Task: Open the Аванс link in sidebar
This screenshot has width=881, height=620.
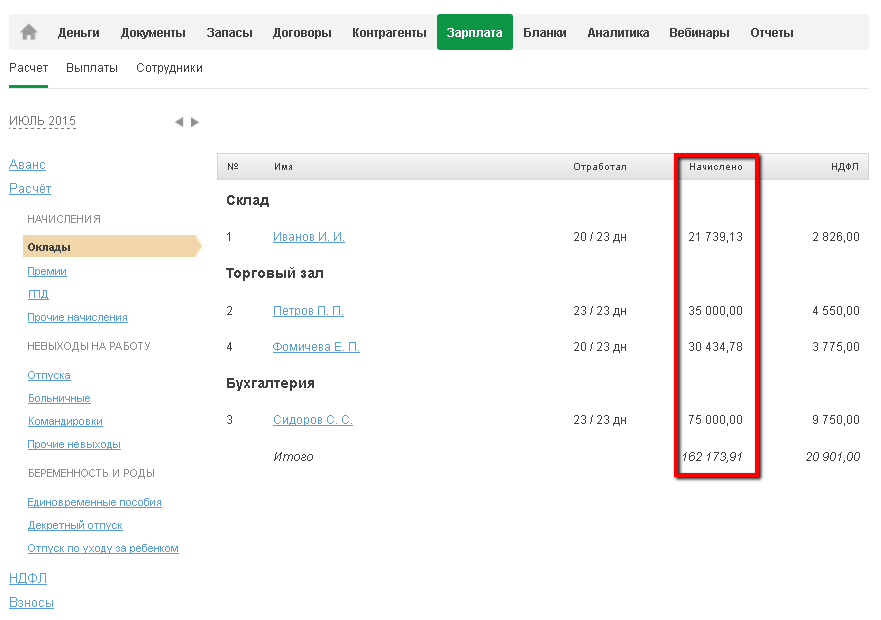Action: 27,165
